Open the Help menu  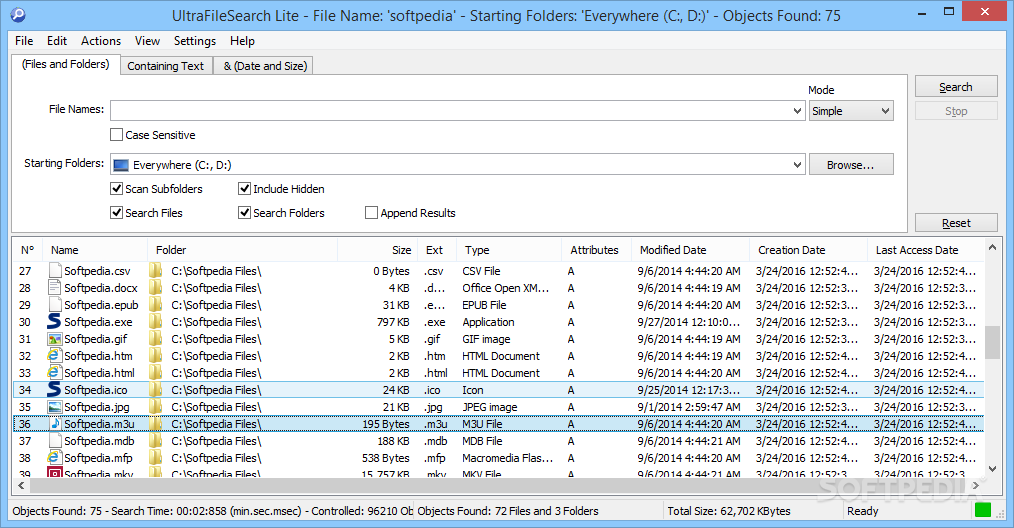tap(243, 41)
